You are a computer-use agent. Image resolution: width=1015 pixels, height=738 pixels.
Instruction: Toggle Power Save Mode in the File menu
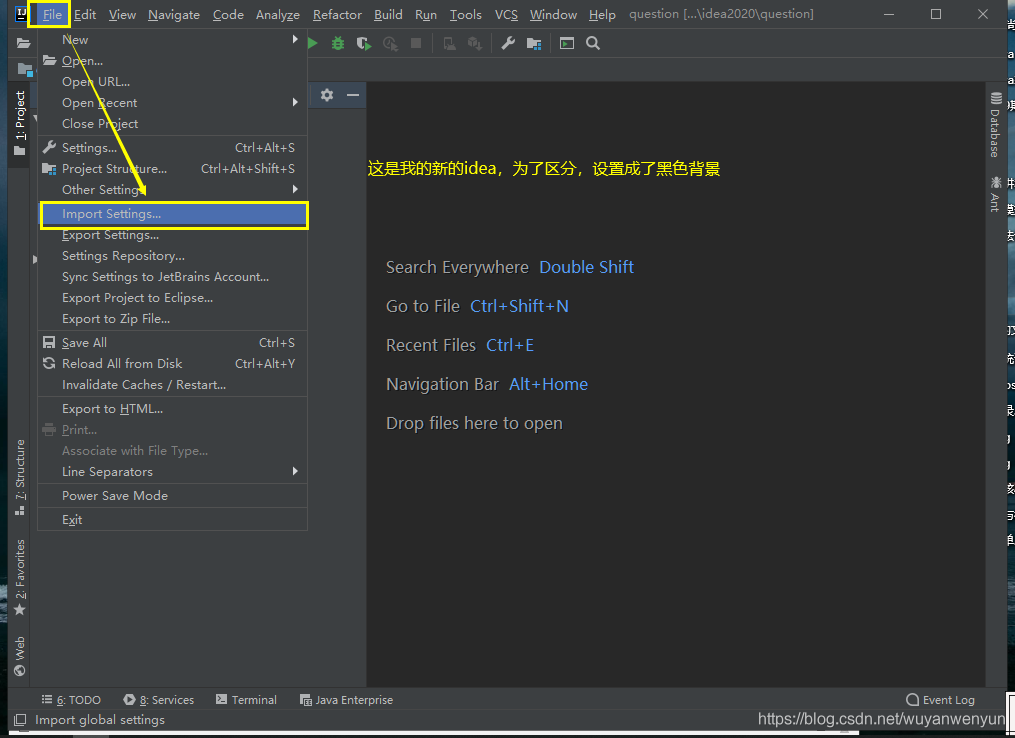click(115, 496)
